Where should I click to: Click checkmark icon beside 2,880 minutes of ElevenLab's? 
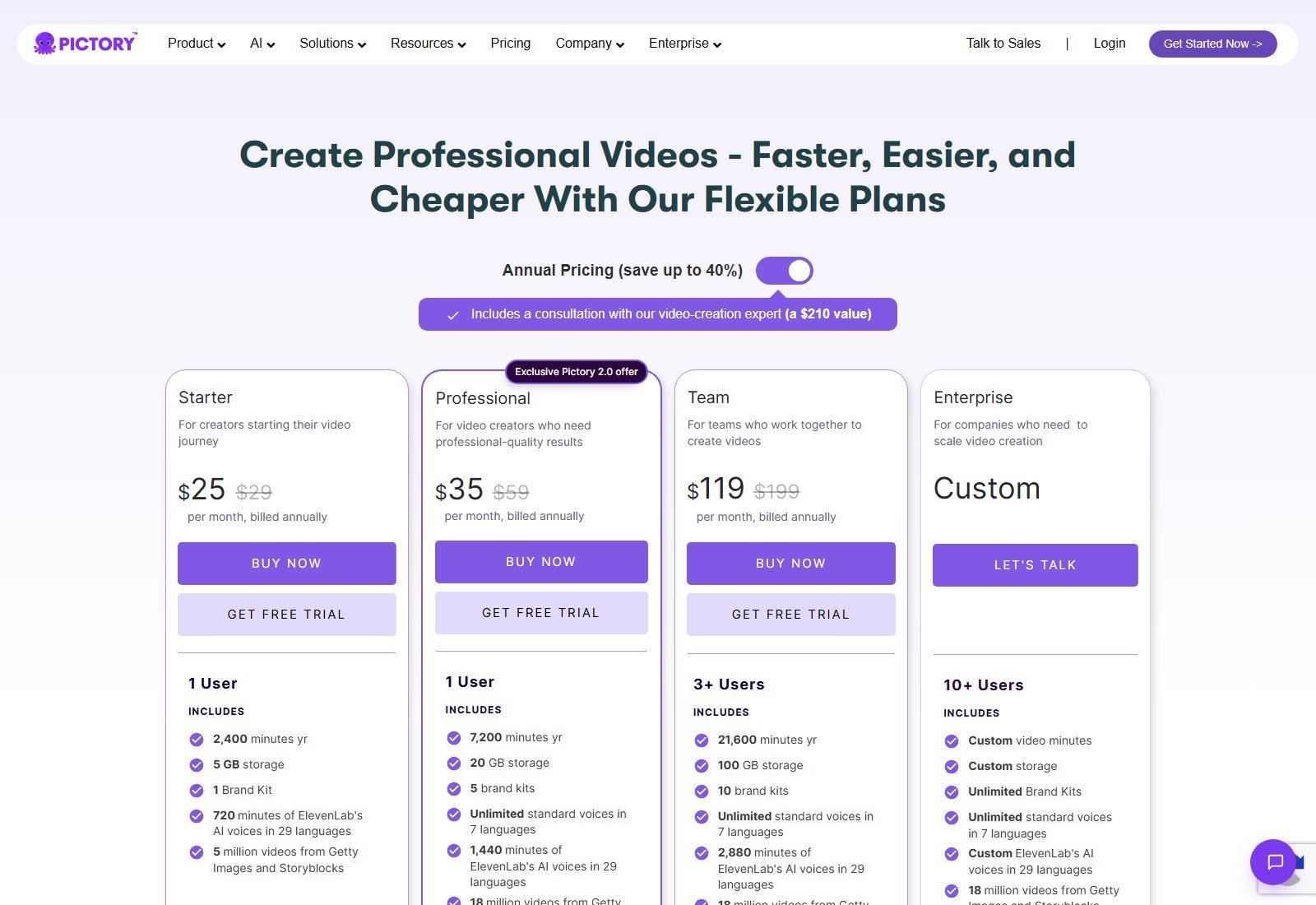click(x=702, y=852)
